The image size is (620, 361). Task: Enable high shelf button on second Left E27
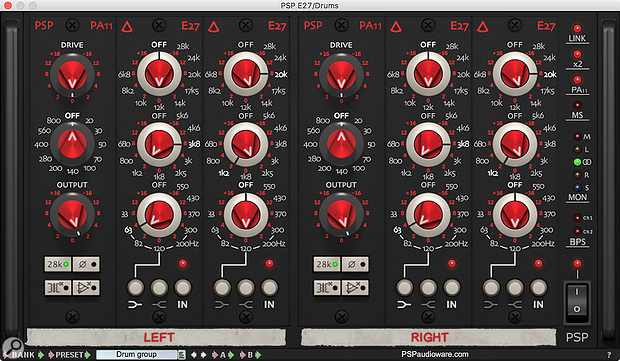coord(246,287)
